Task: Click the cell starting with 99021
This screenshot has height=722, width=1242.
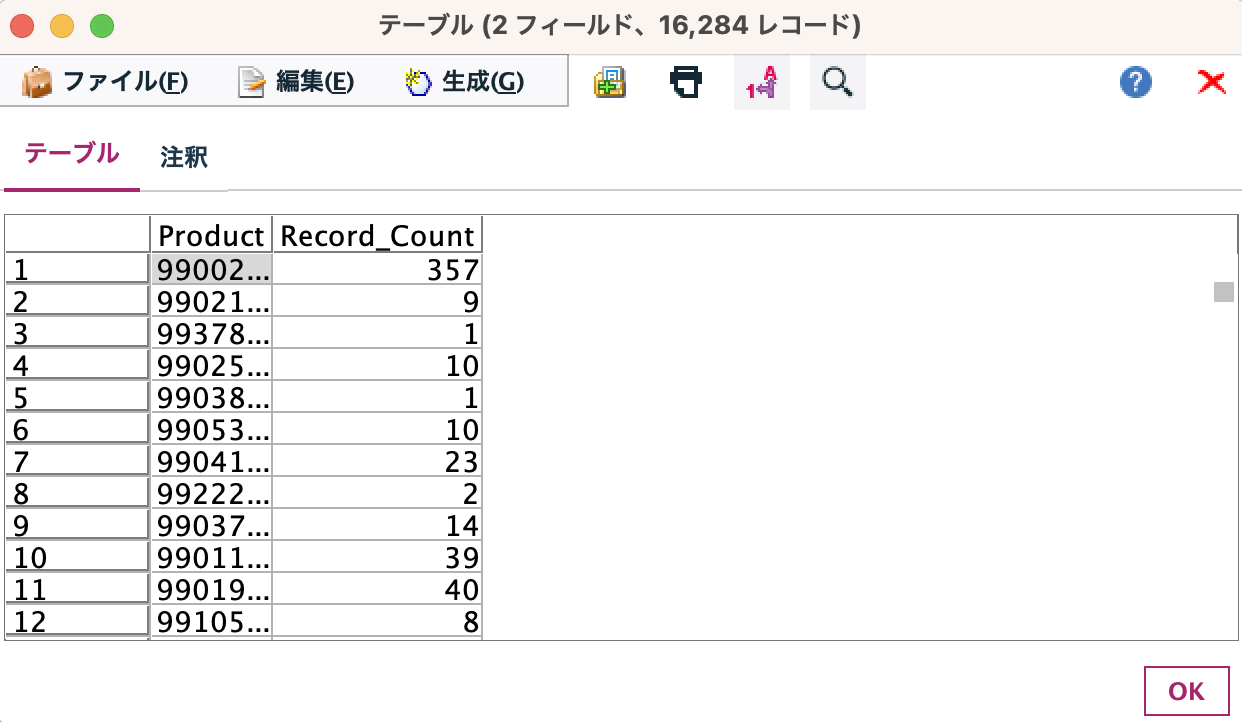Action: coord(210,300)
